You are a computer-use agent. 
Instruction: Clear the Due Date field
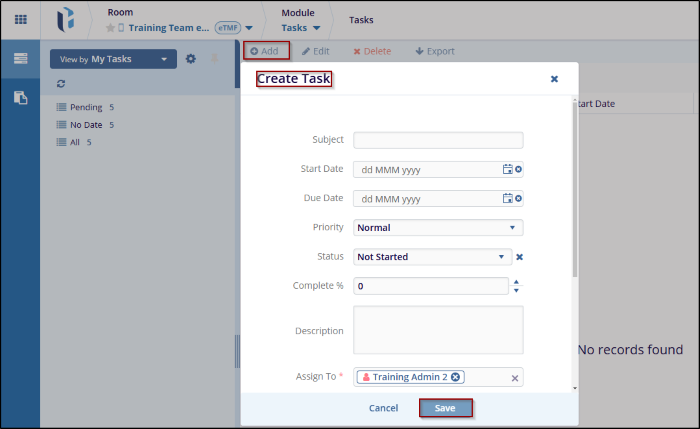518,199
